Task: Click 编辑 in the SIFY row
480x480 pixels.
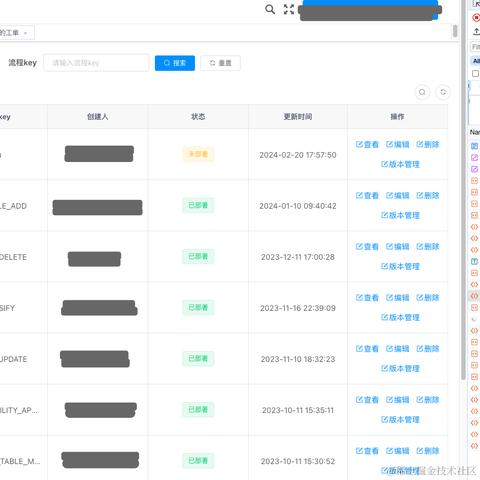Action: [397, 297]
